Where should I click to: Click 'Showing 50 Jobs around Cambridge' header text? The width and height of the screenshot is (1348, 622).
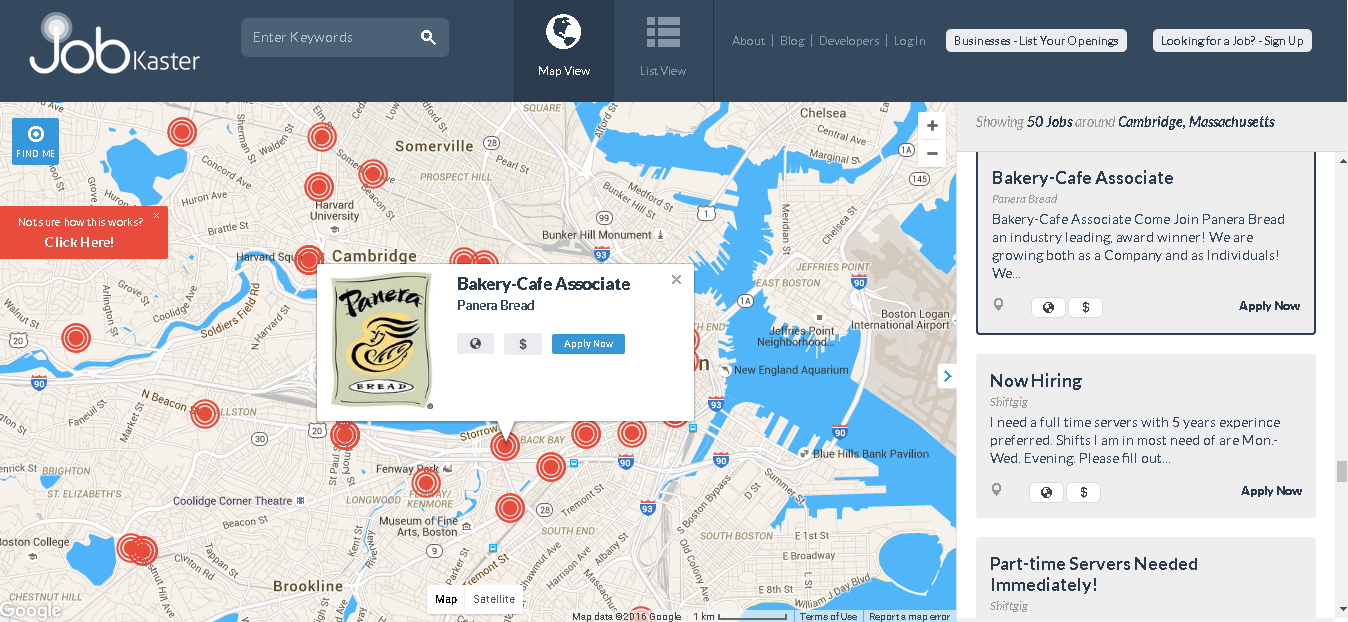1125,122
